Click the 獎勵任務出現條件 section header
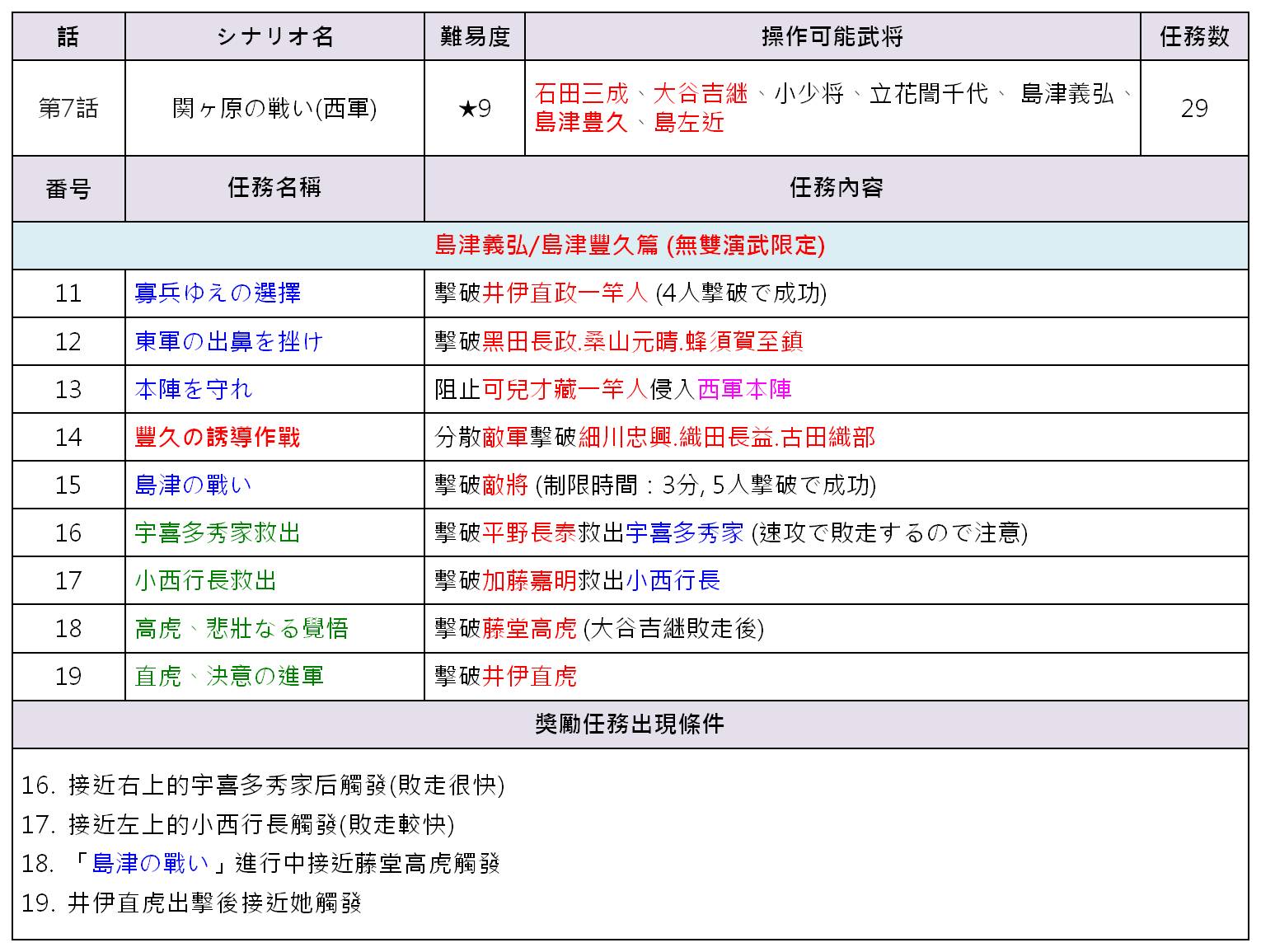Image resolution: width=1261 pixels, height=952 pixels. point(630,724)
